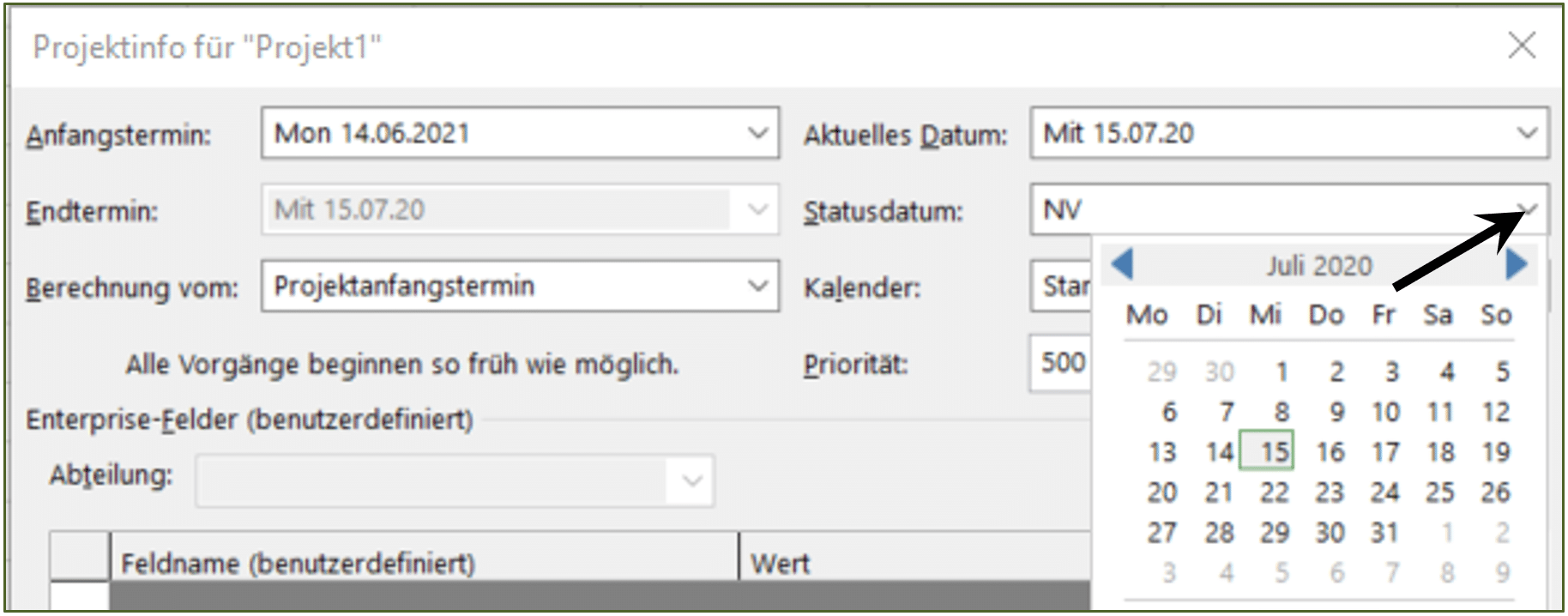Open the Abteilung dropdown
Screen dimensions: 1568x616
691,481
